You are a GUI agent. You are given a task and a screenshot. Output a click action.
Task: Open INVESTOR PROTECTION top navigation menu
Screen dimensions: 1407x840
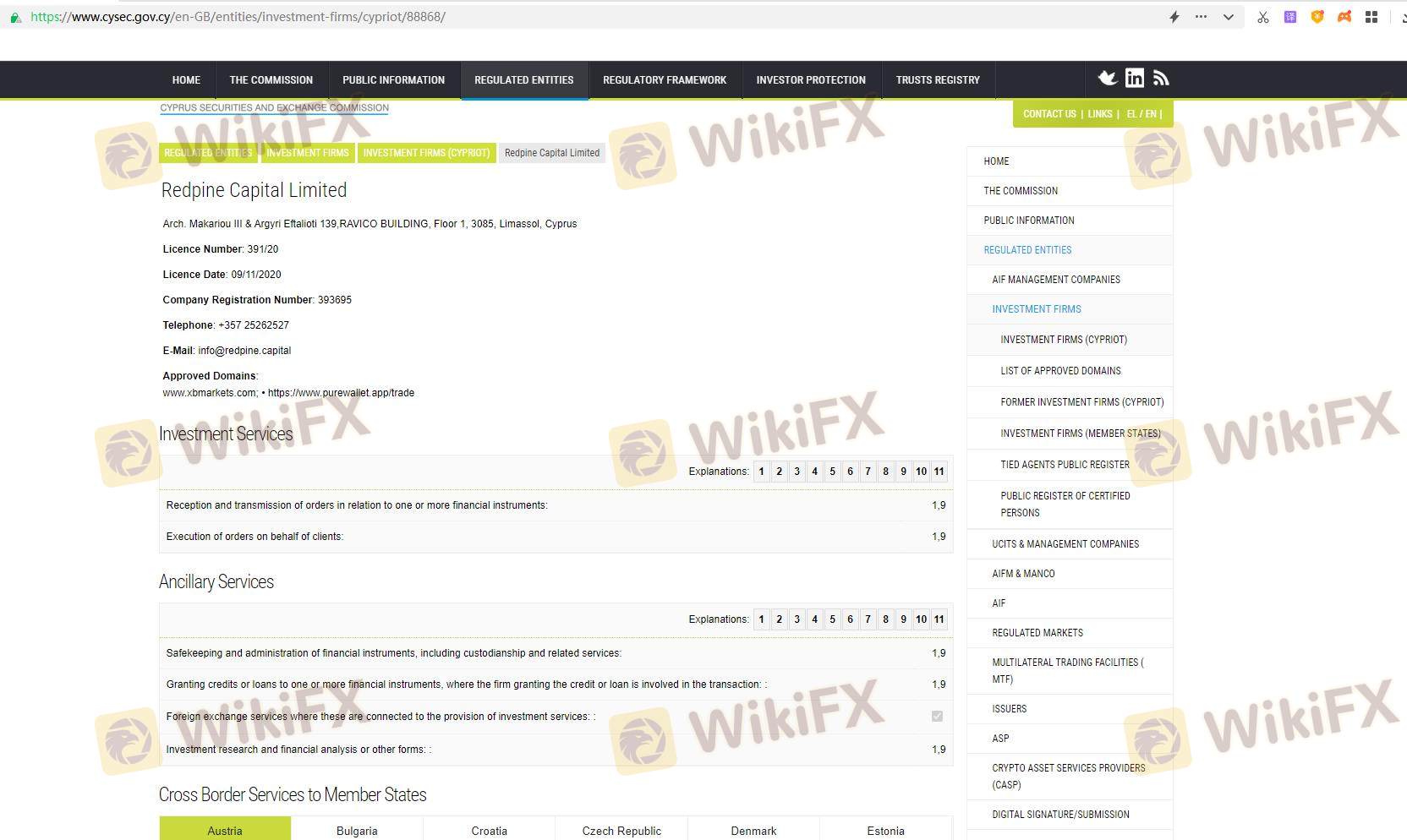click(811, 80)
